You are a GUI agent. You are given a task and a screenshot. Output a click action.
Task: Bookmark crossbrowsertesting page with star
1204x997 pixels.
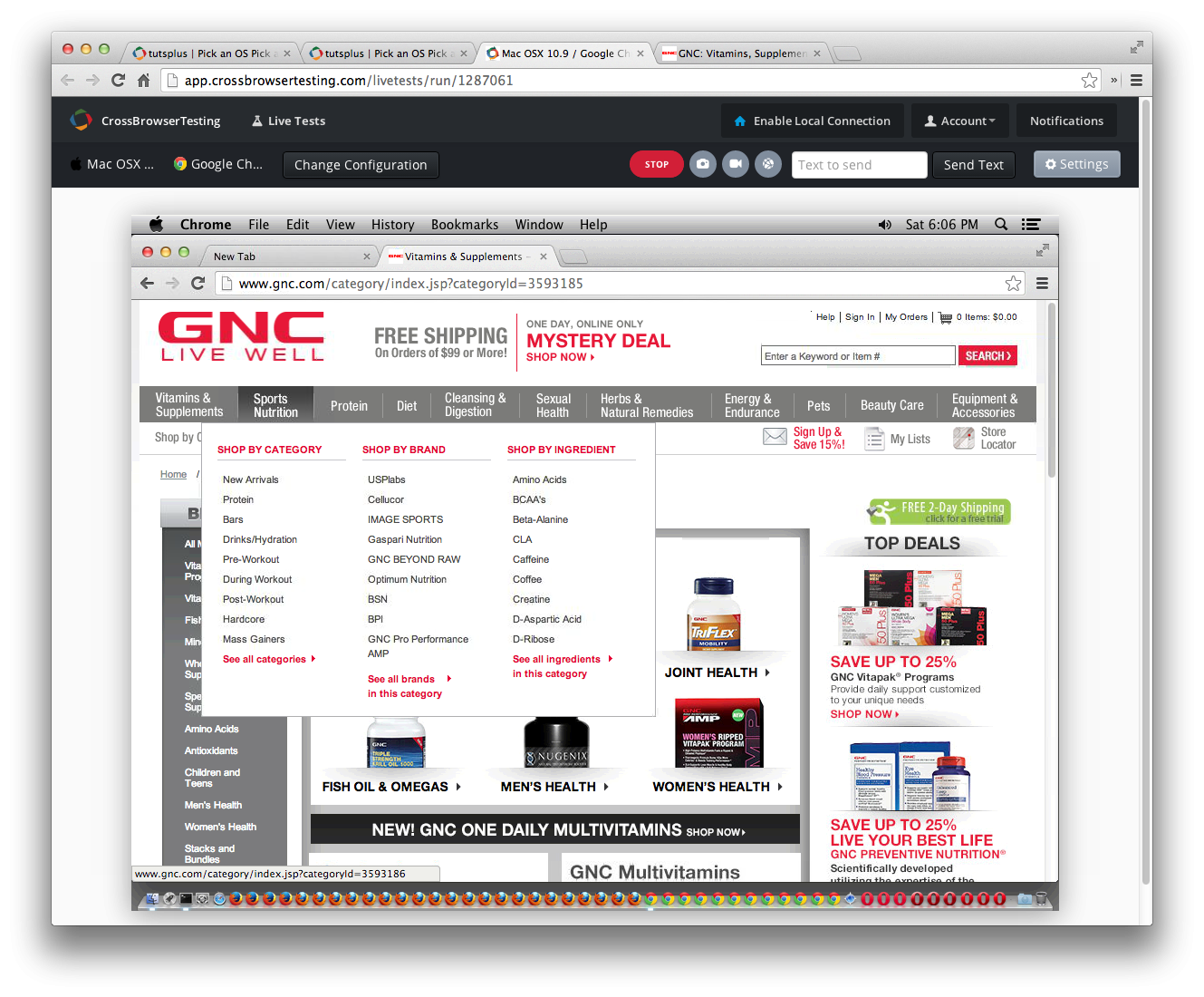(1089, 80)
